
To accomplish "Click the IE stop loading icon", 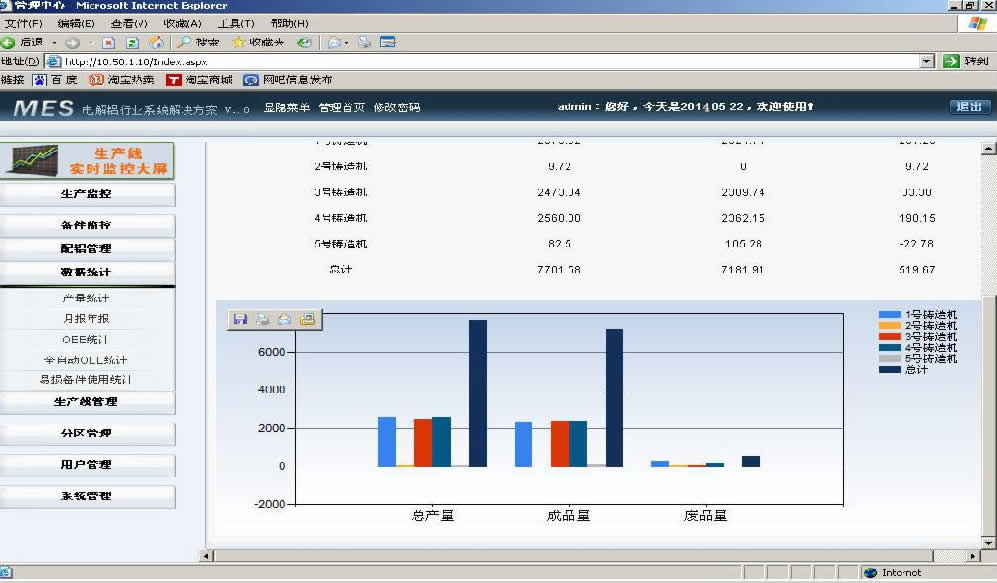I will [108, 43].
